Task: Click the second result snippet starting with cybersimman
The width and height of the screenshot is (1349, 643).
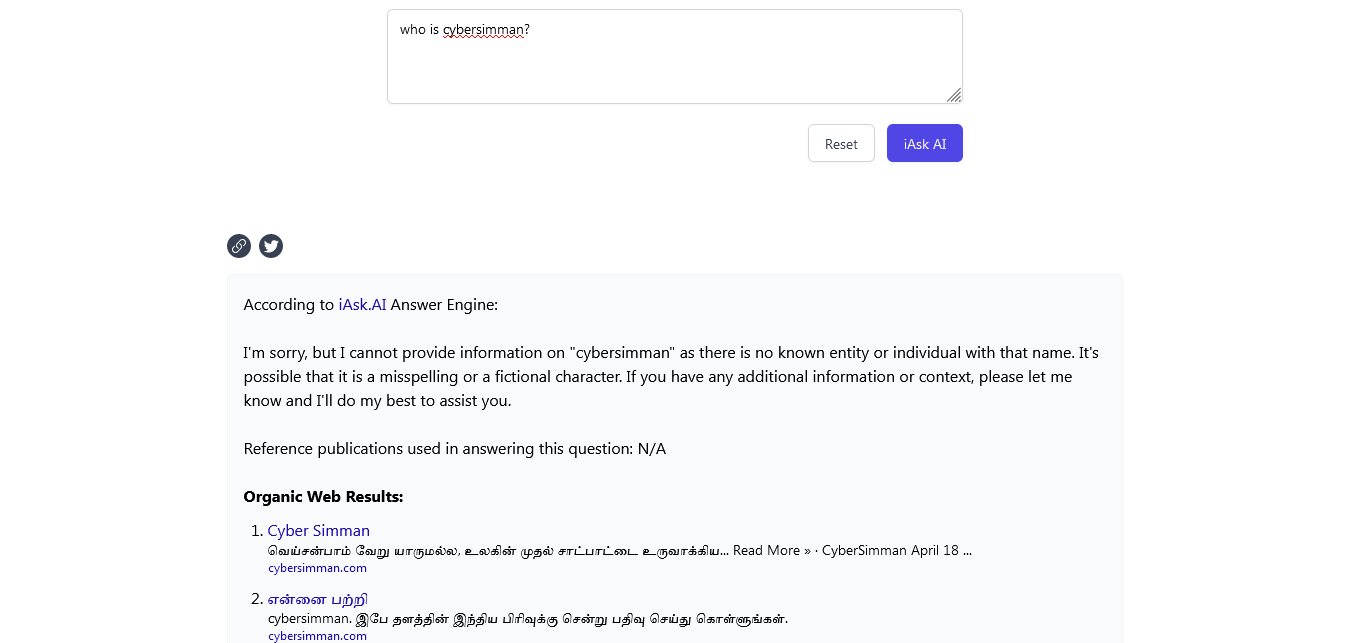Action: pos(528,619)
